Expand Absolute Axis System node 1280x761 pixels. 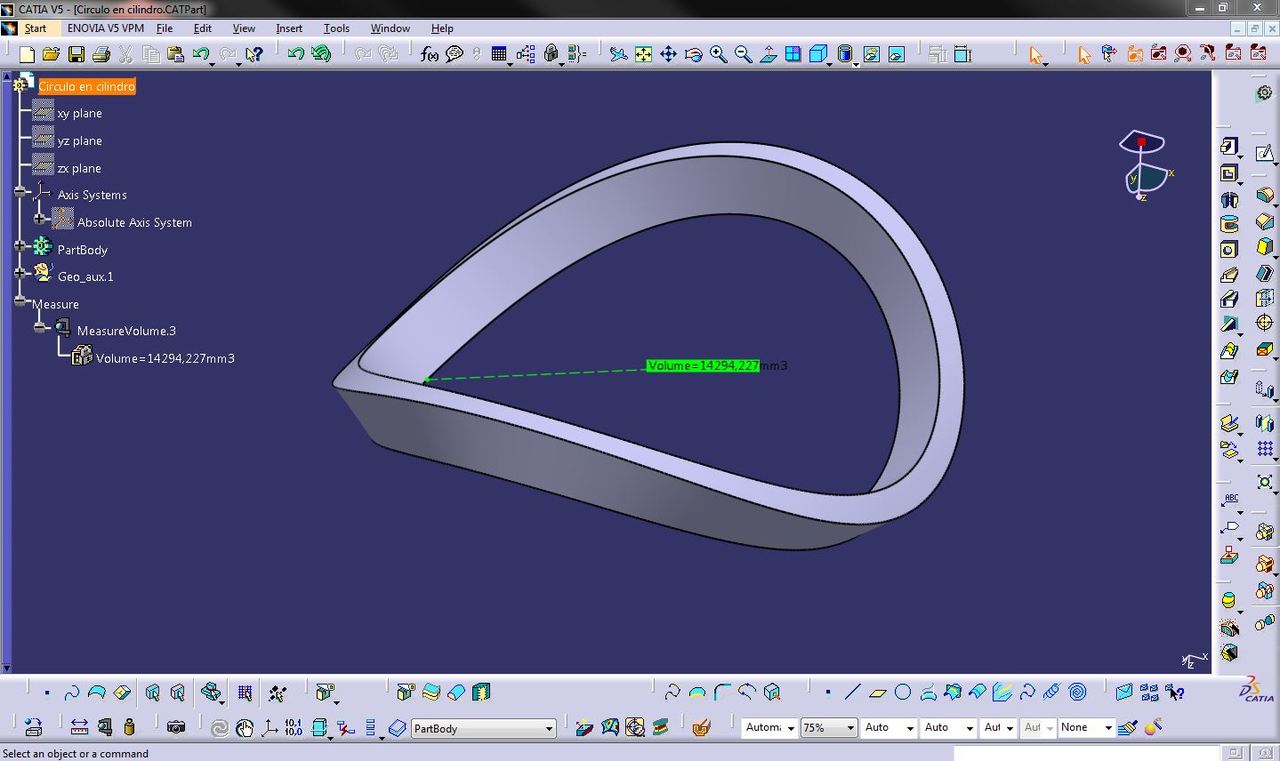40,218
